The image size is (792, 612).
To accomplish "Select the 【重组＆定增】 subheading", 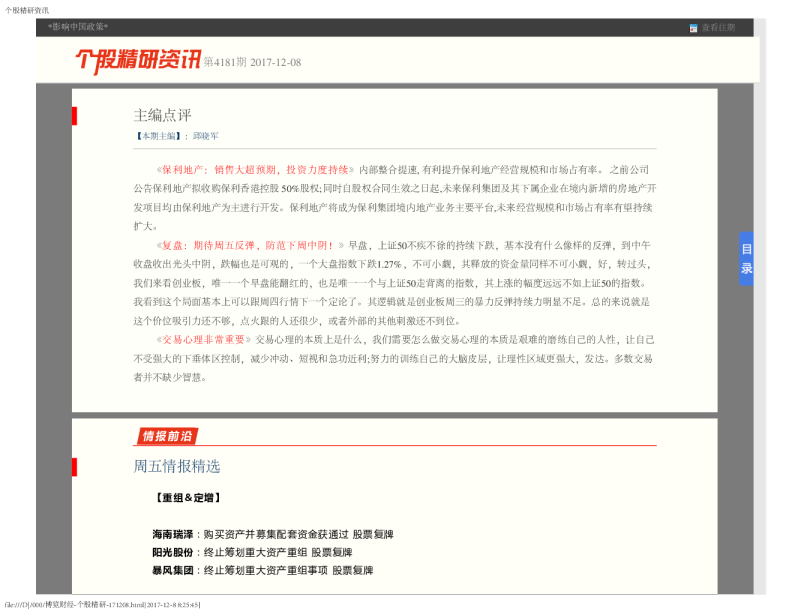I will (187, 498).
